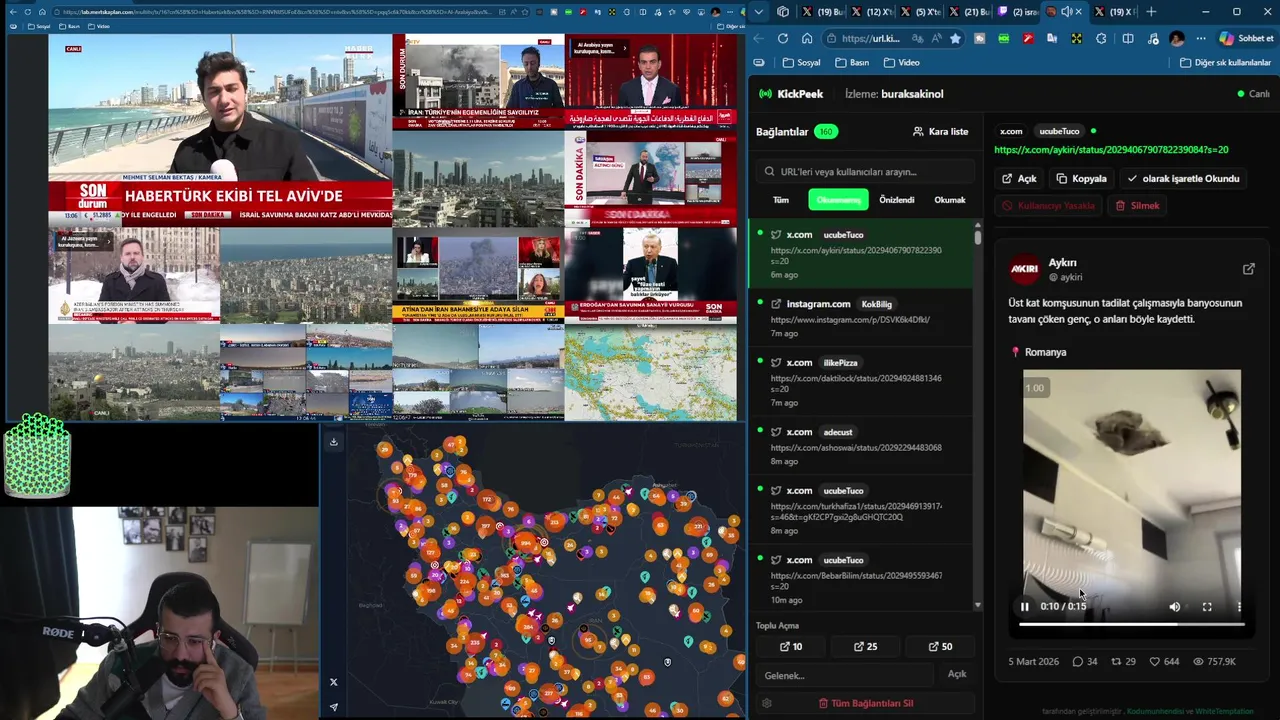The image size is (1280, 720).
Task: Click Açık next to Gelenek field
Action: pos(957,674)
